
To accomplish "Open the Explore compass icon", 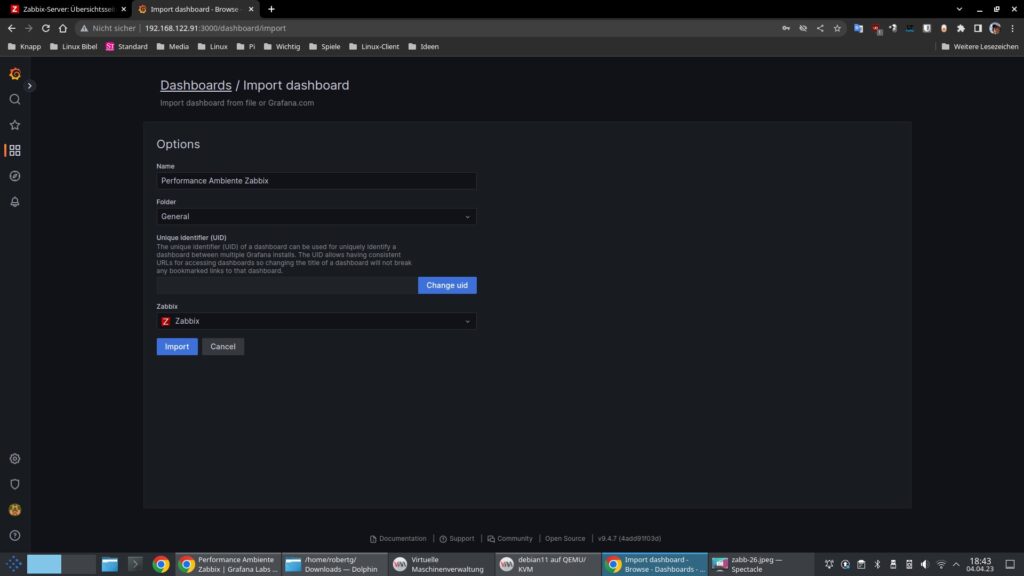I will coord(14,176).
